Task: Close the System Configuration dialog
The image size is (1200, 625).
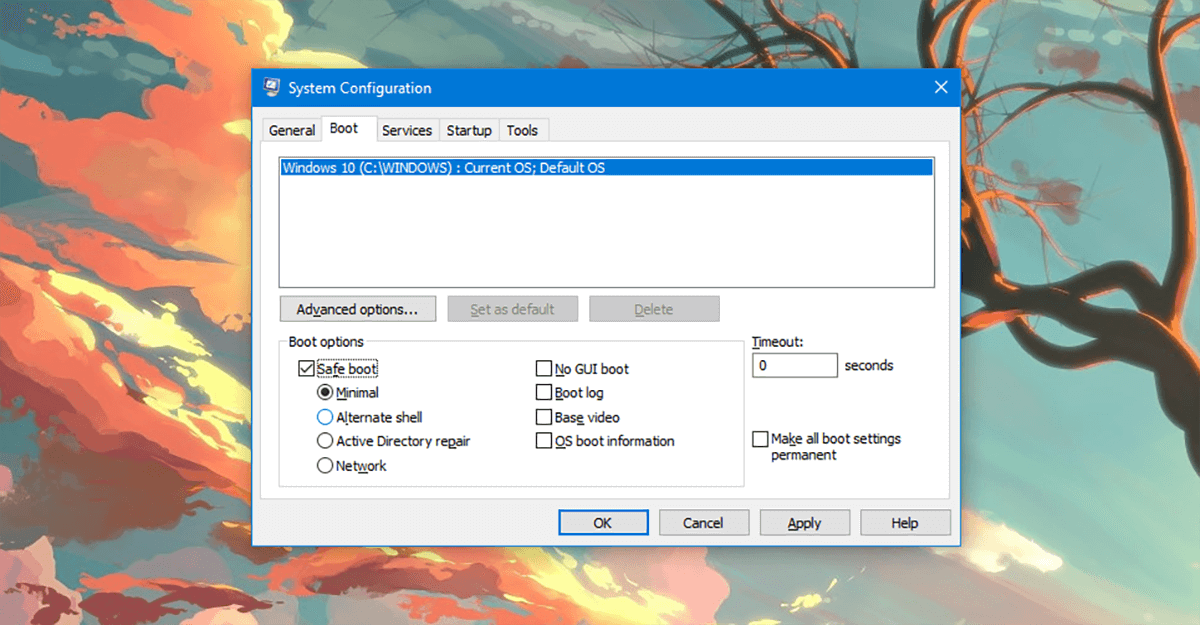Action: pyautogui.click(x=940, y=87)
